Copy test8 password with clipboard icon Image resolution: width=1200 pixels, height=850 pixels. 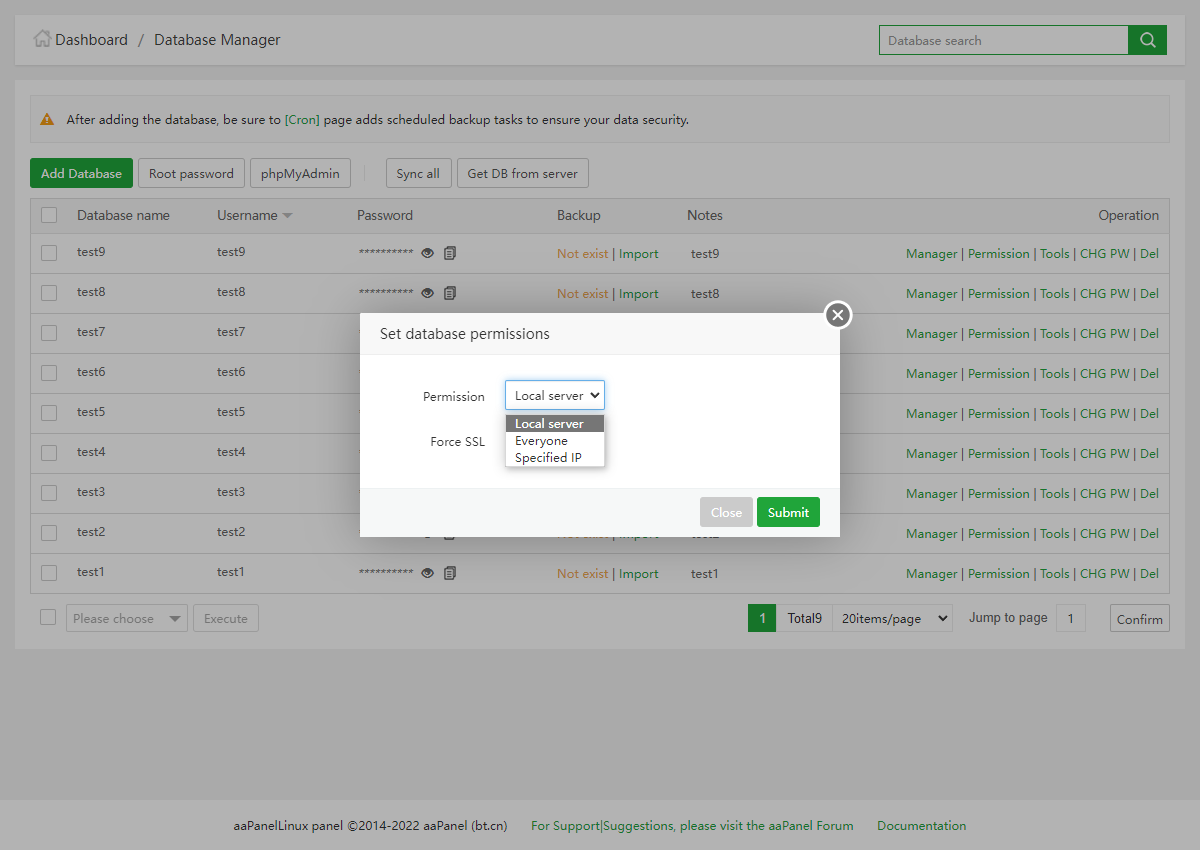pyautogui.click(x=450, y=293)
